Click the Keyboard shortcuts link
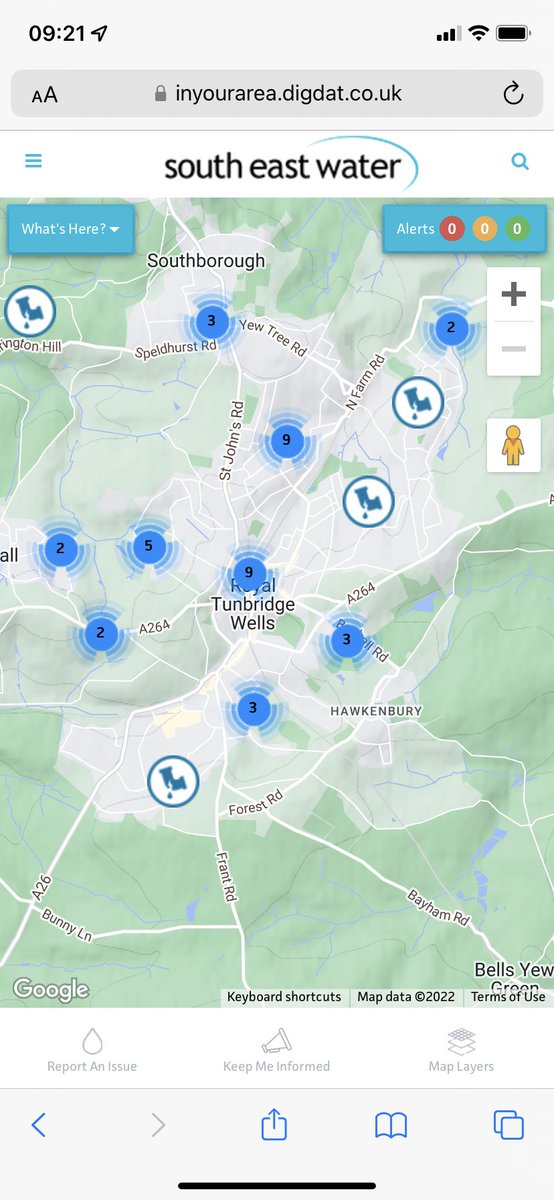 (284, 996)
